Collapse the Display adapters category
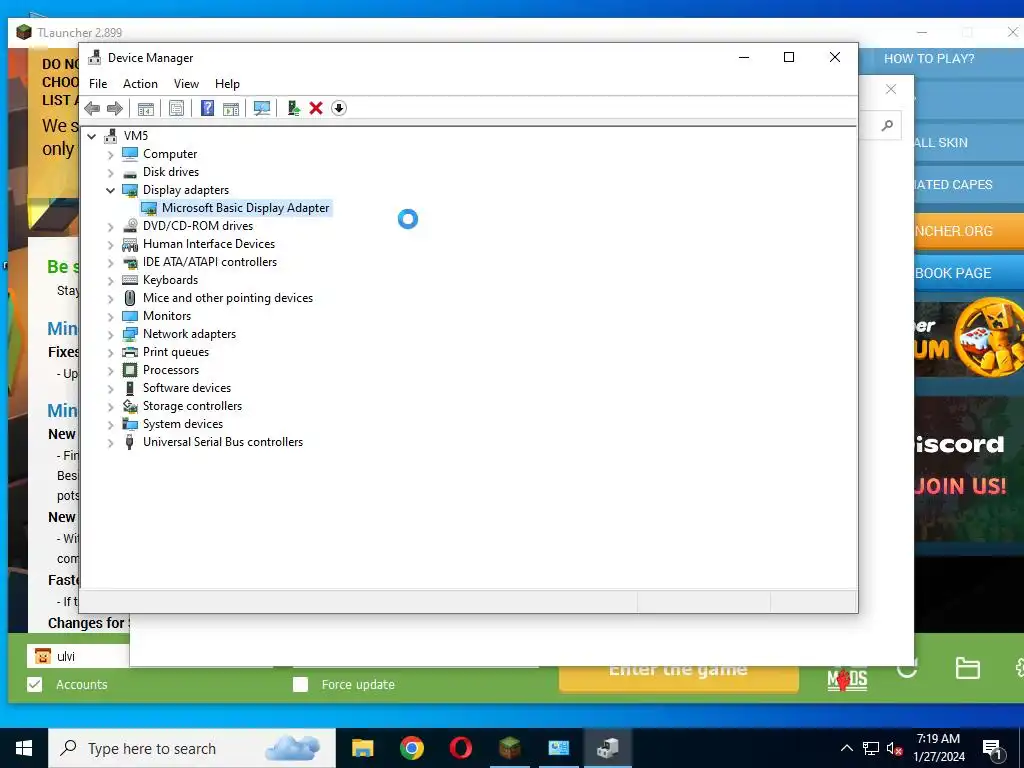Image resolution: width=1024 pixels, height=768 pixels. [x=110, y=190]
